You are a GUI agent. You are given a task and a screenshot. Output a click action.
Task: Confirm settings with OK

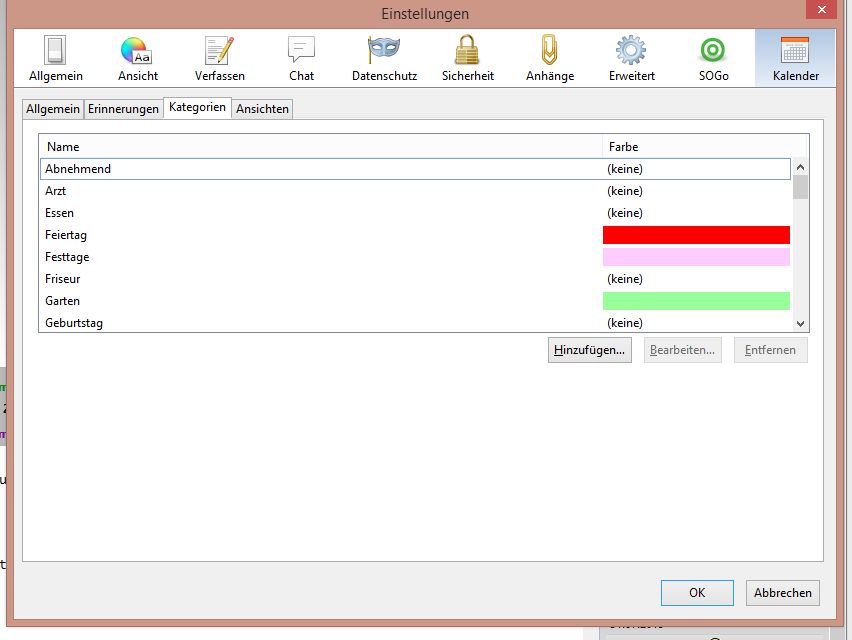click(697, 593)
